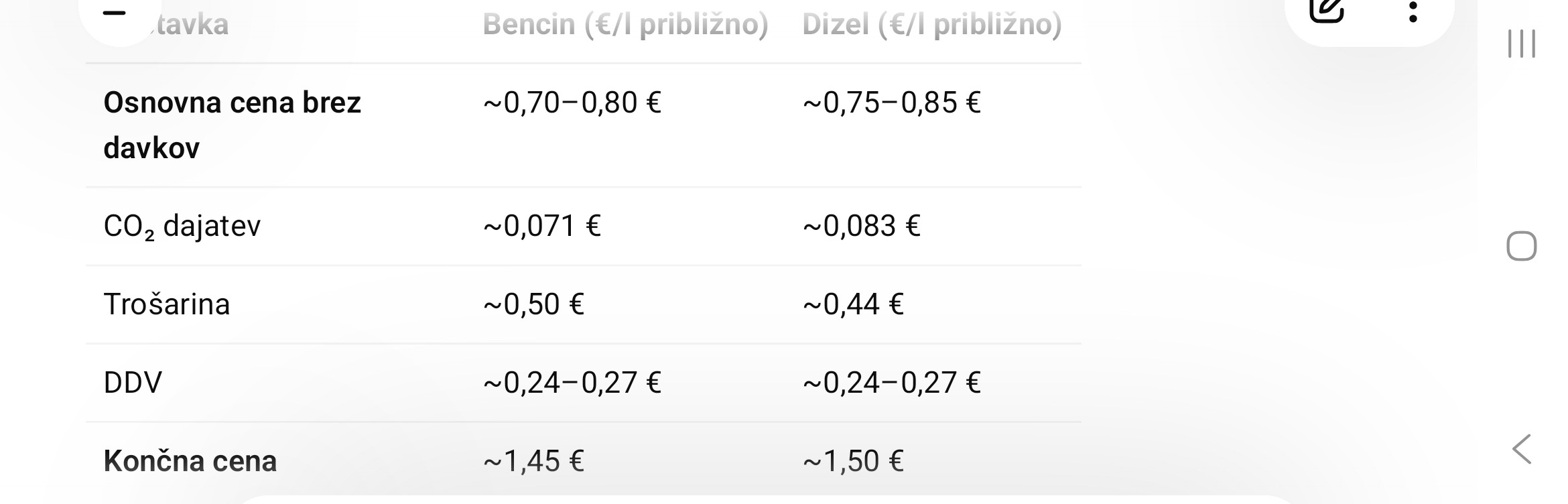Screen dimensions: 1568x504
Task: Tap bencin trošarina value ~0,50 €
Action: (533, 304)
